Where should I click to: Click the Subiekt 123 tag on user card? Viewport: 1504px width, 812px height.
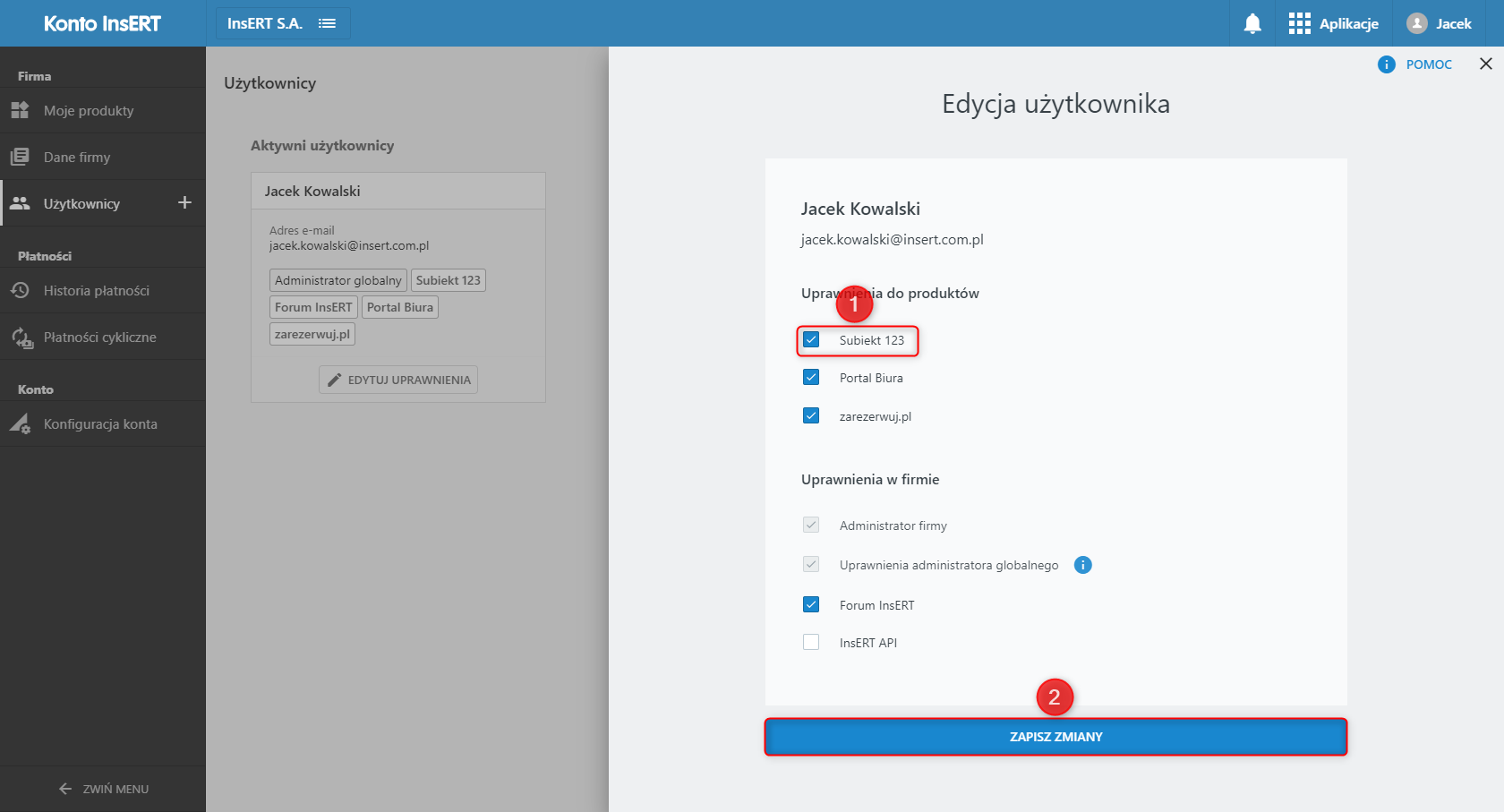click(449, 280)
